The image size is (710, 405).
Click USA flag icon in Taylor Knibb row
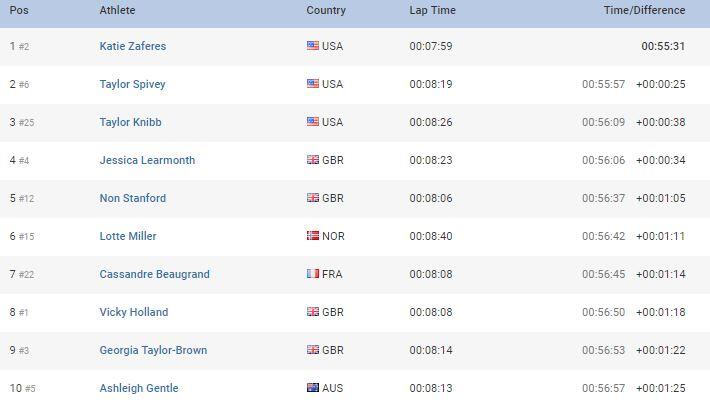[x=313, y=122]
